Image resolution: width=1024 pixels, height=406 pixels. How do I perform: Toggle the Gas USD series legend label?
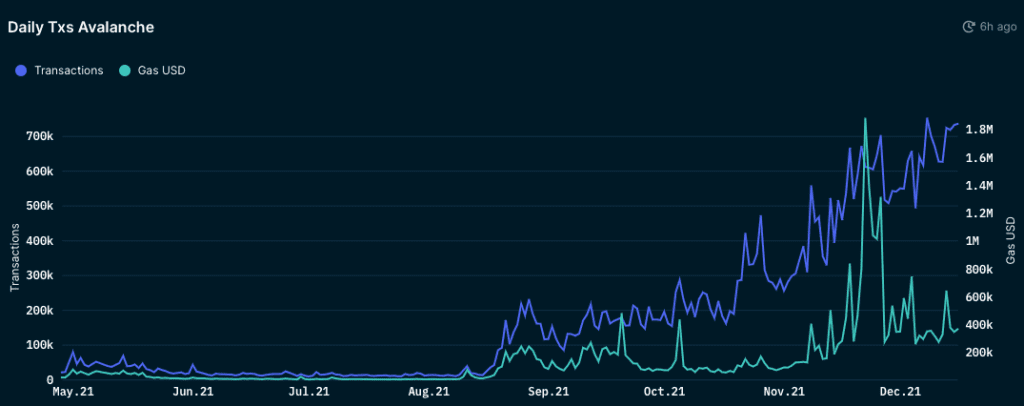click(x=161, y=70)
